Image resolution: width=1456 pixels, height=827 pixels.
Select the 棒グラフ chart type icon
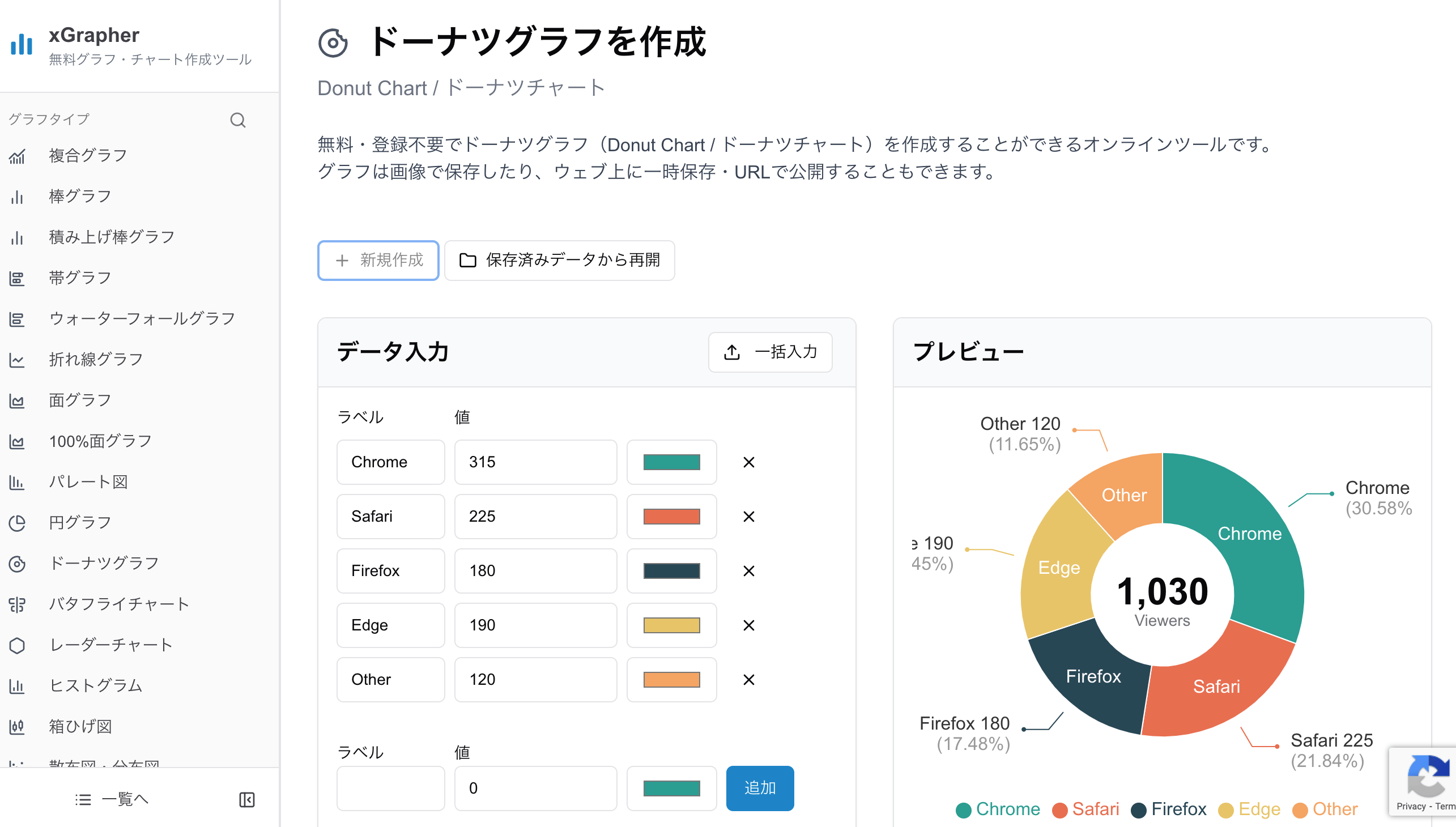point(17,196)
